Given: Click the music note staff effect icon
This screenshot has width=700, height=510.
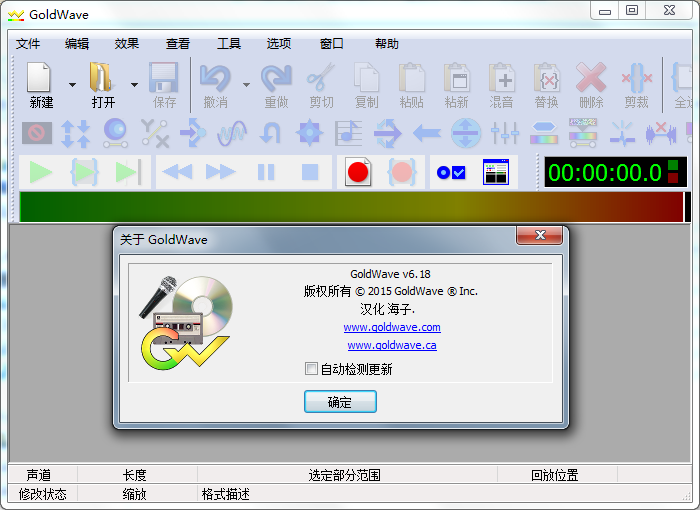Looking at the screenshot, I should point(349,133).
